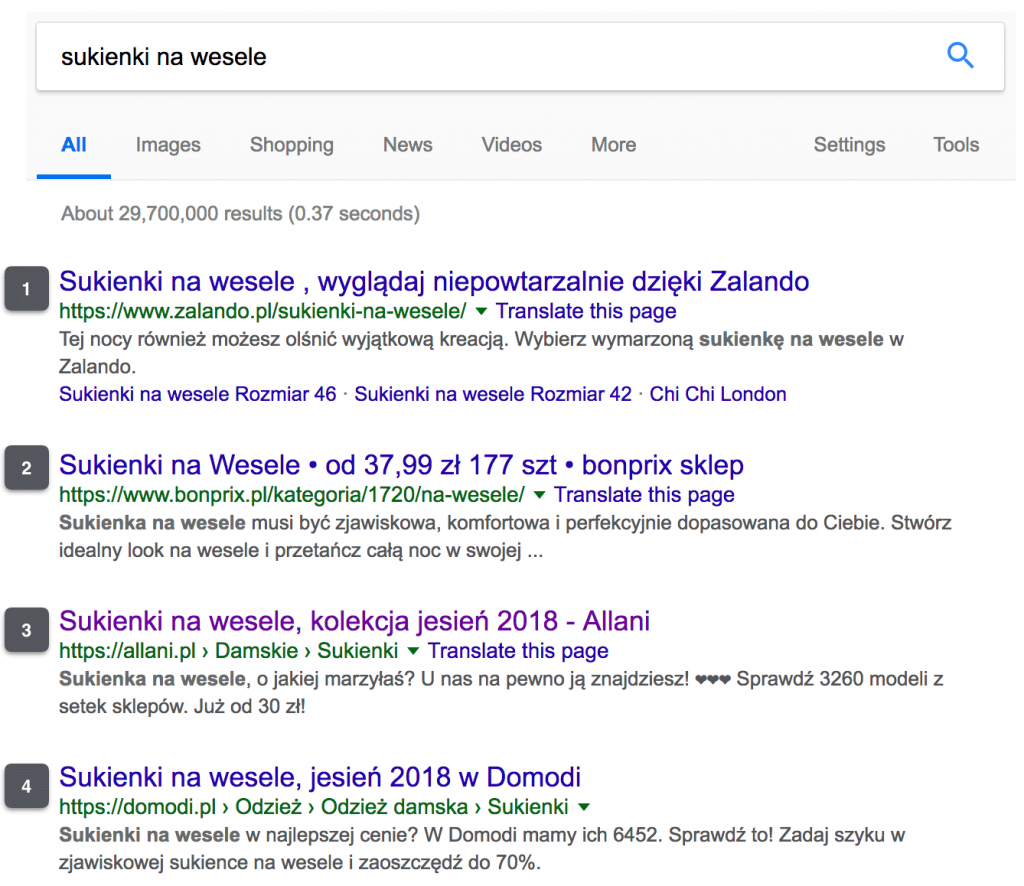Expand the arrow next to the Zalando URL
Screen dimensions: 1024x886
pos(481,311)
